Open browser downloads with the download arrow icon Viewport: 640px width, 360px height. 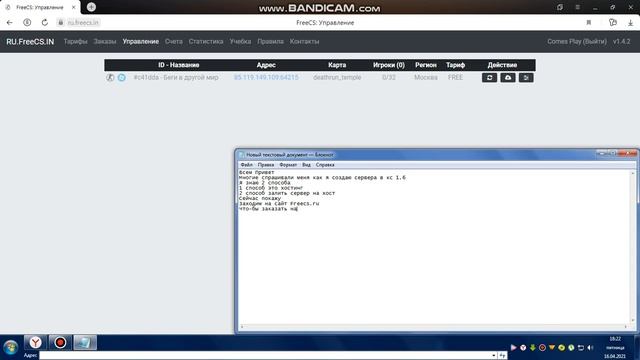tap(630, 23)
